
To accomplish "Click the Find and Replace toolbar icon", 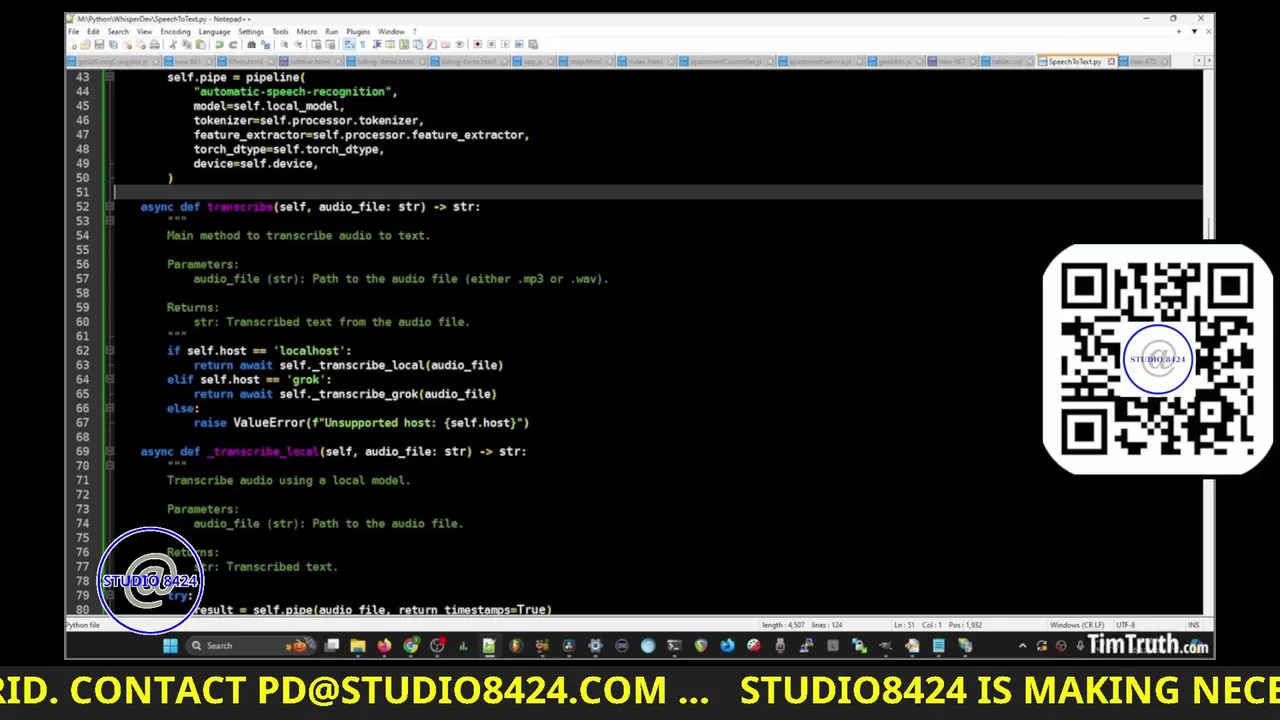I will (266, 44).
